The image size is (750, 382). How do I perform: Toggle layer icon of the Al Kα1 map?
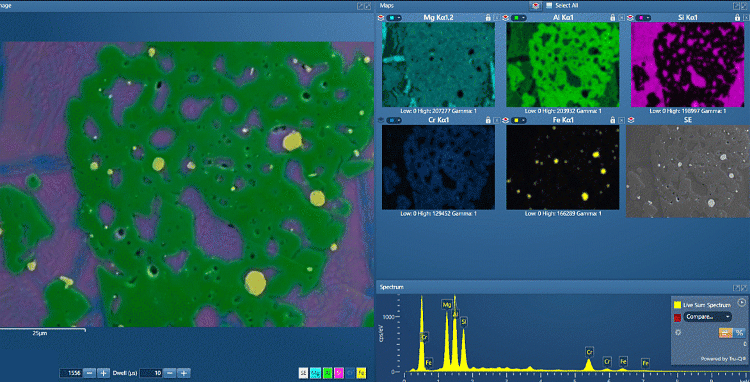point(505,17)
